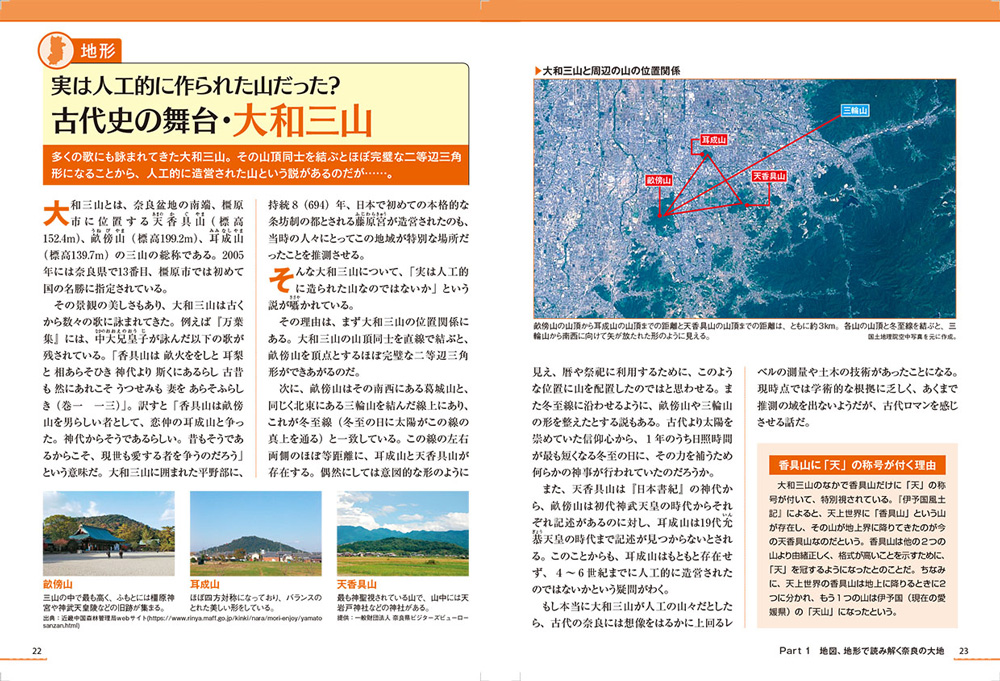
Task: Click the orange caption heading 天香具山
Action: [357, 584]
